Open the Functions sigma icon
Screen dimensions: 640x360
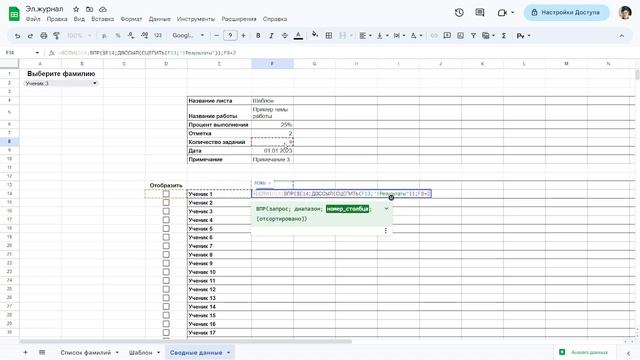(504, 36)
